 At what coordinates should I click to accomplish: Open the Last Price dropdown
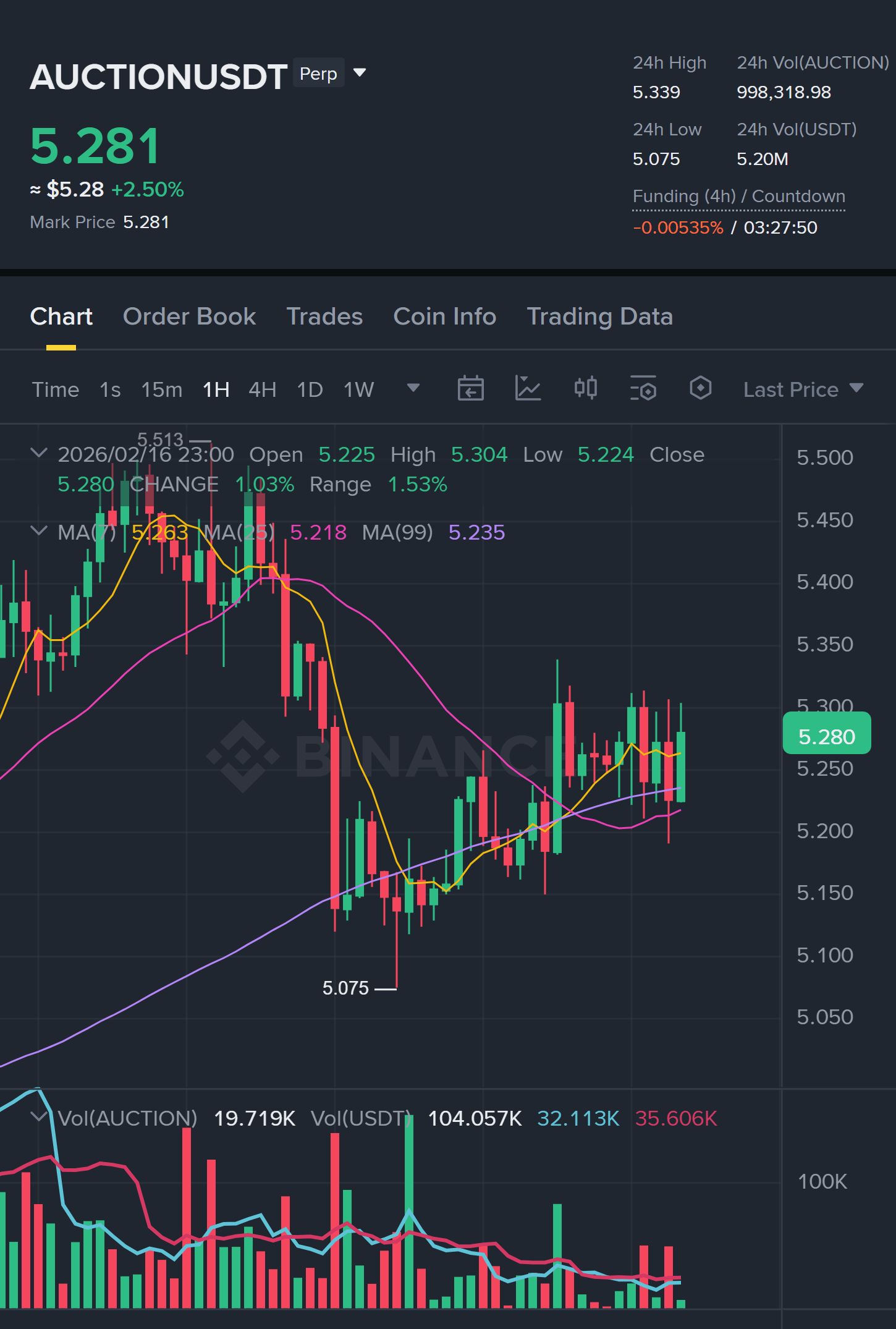click(x=803, y=389)
